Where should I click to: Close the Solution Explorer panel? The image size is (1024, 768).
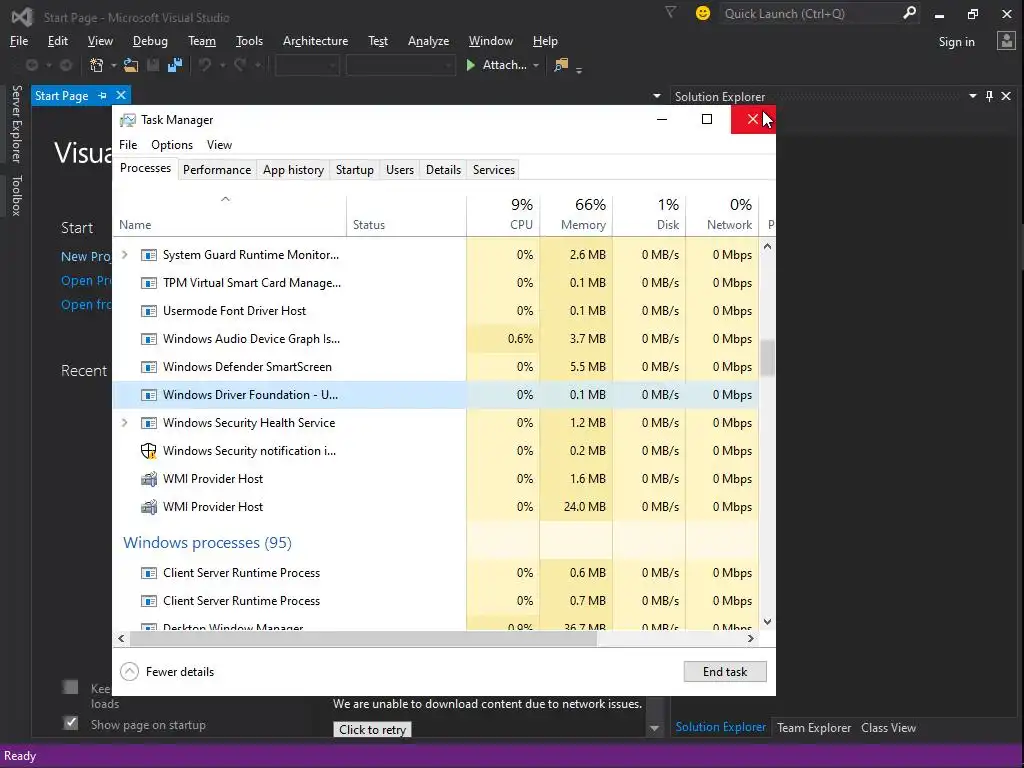(x=1006, y=96)
